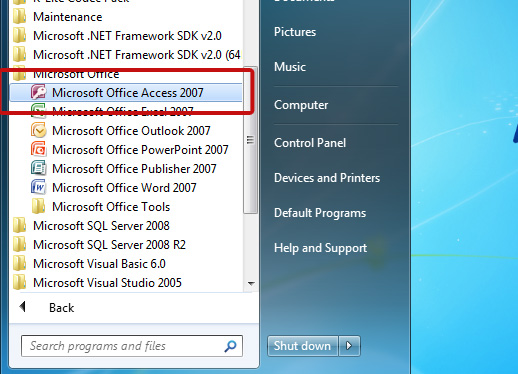Collapse the Microsoft Office folder
This screenshot has height=374, width=518.
76,74
